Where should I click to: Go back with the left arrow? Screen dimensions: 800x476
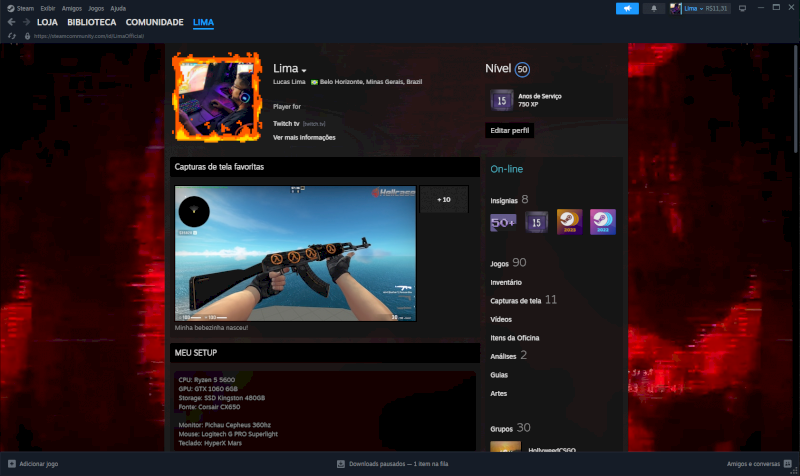click(x=12, y=22)
